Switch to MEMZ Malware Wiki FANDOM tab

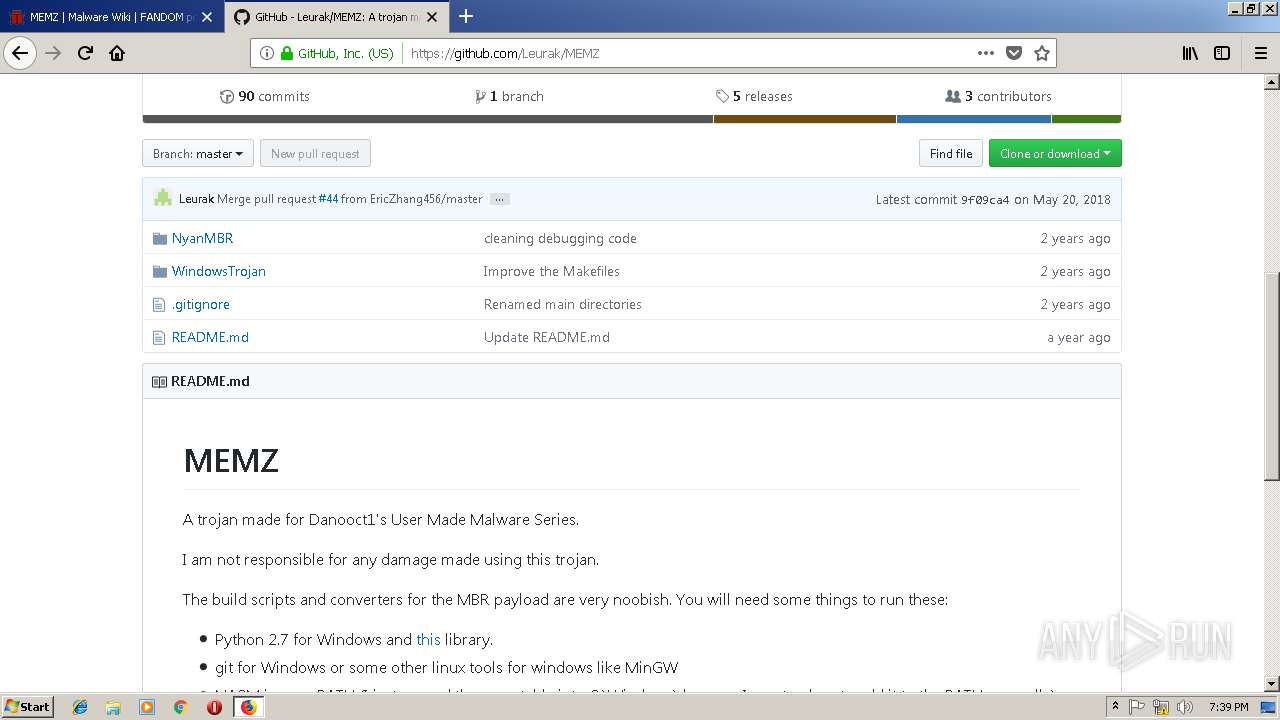(110, 17)
